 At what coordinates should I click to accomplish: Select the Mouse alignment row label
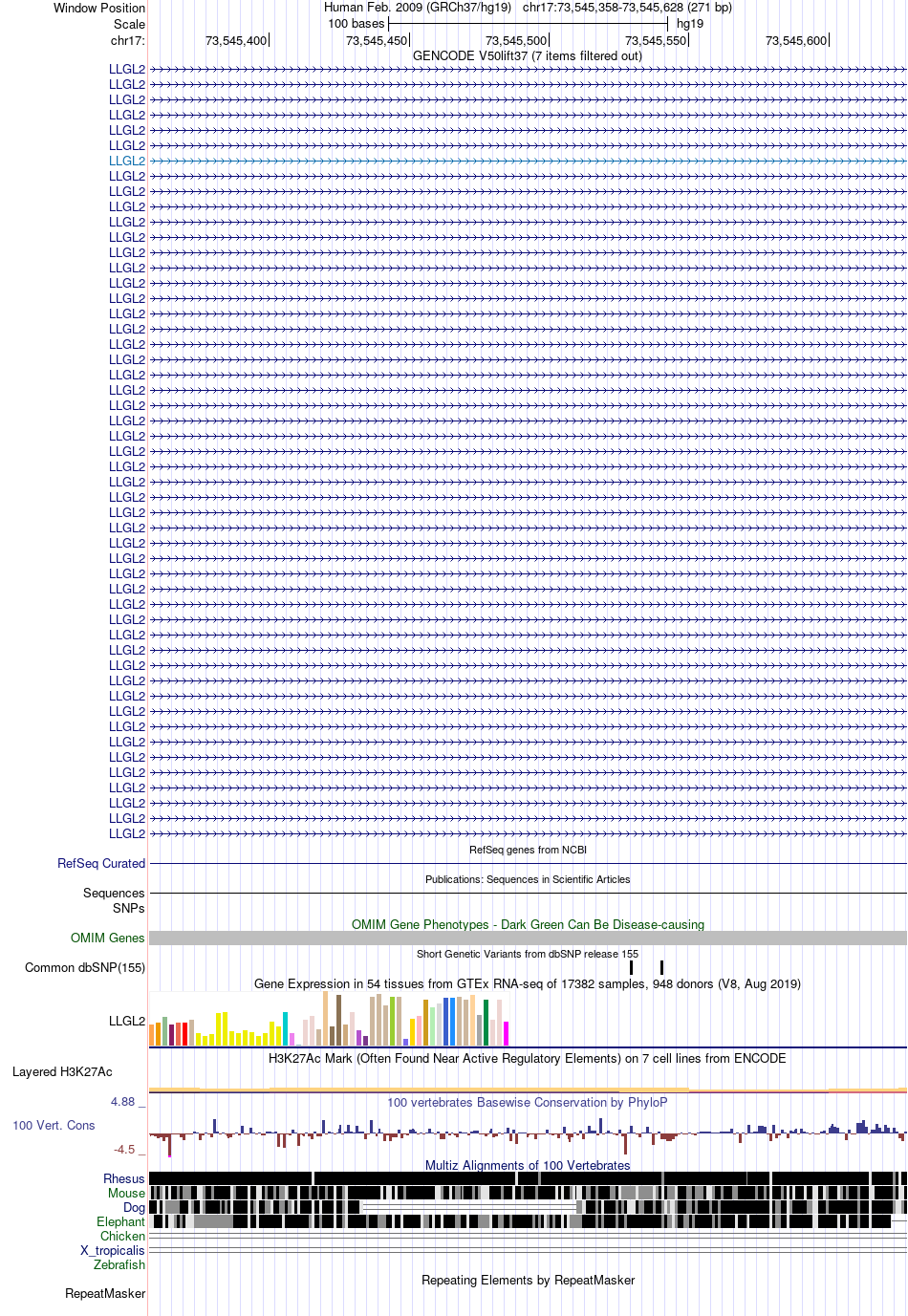[126, 1193]
